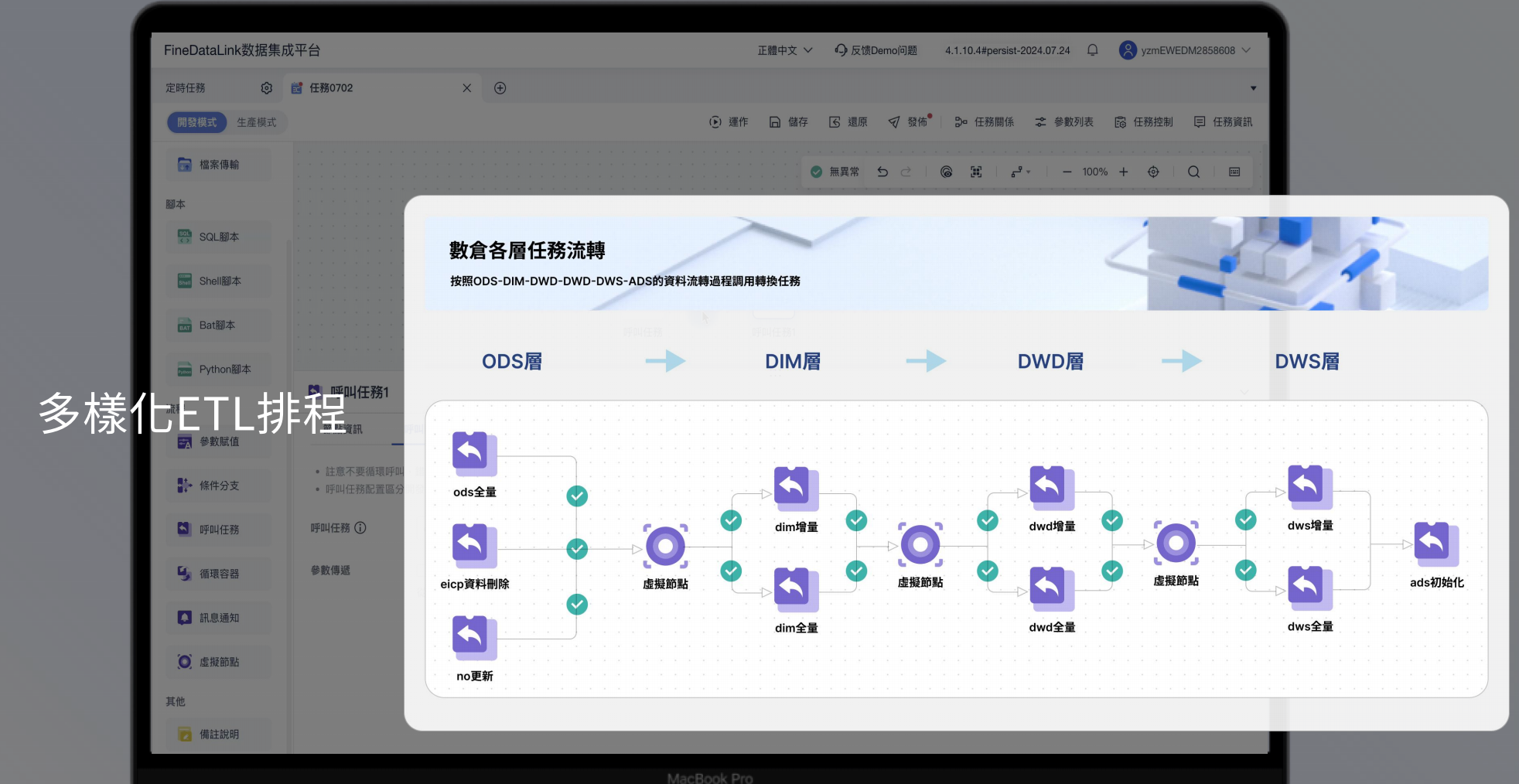Switch to 生產模式 production mode
Screen dimensions: 1519x784
(x=256, y=122)
